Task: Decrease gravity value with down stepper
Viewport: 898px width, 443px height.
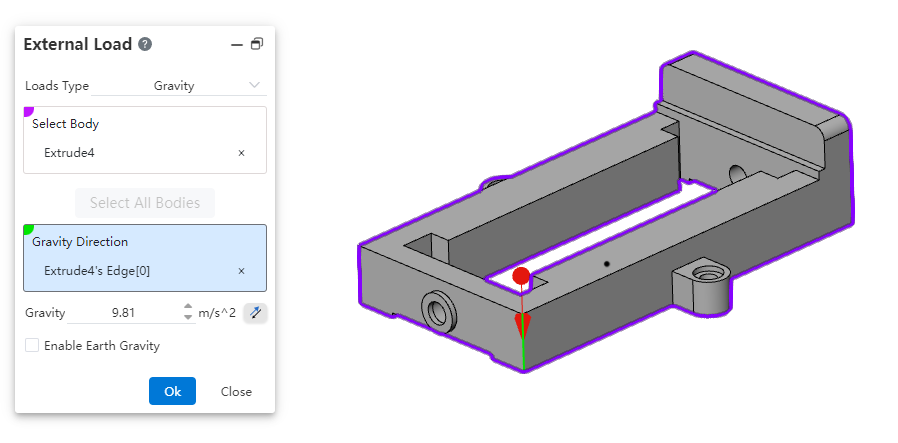Action: click(188, 318)
